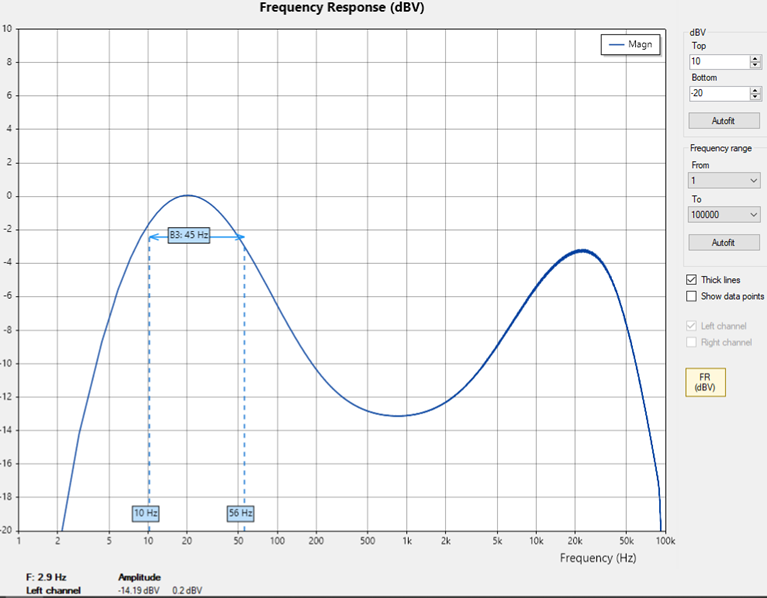Click the Frequency range Autofit button
767x598 pixels.
coord(723,242)
